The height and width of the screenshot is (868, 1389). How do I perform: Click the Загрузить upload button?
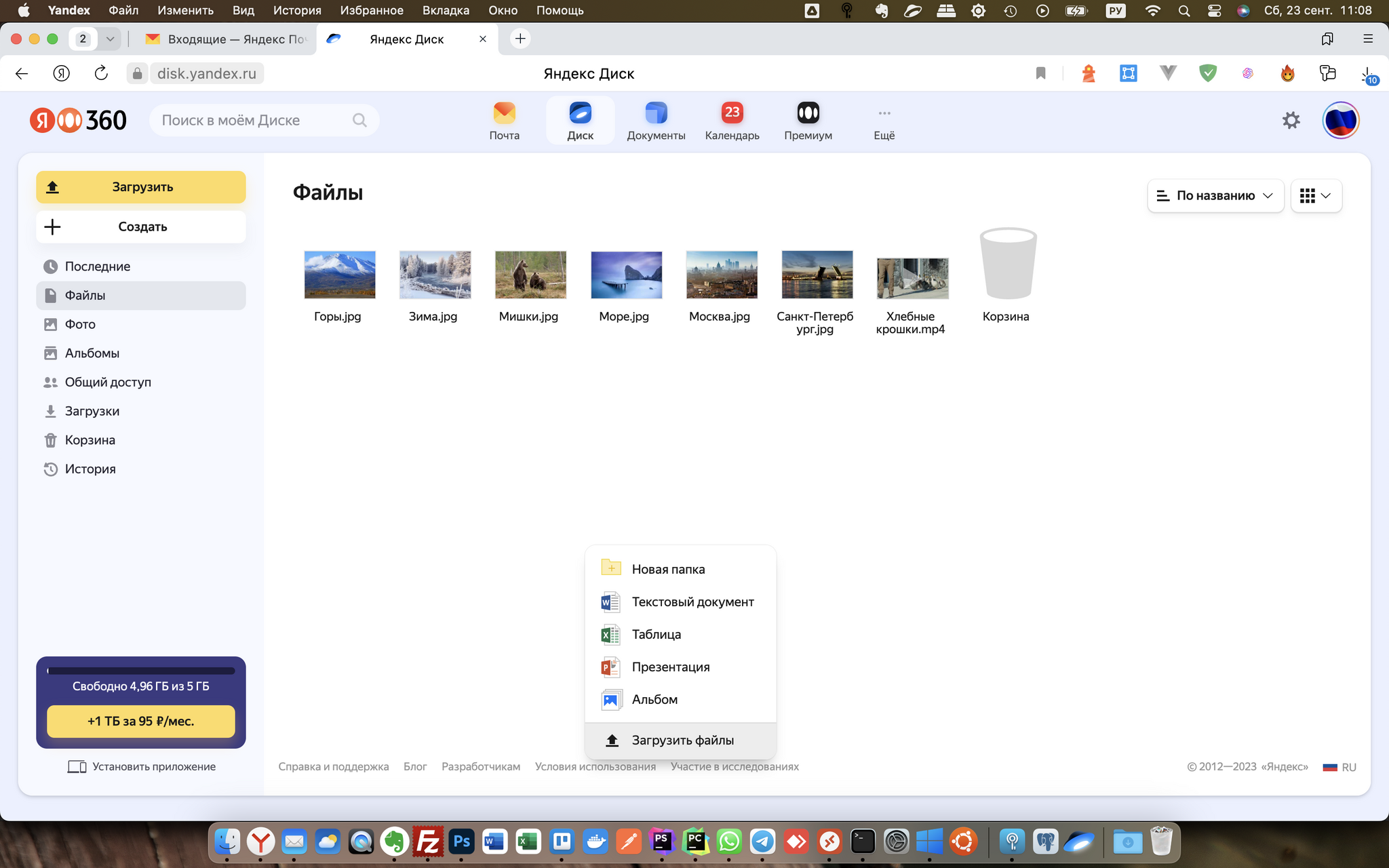(x=141, y=187)
